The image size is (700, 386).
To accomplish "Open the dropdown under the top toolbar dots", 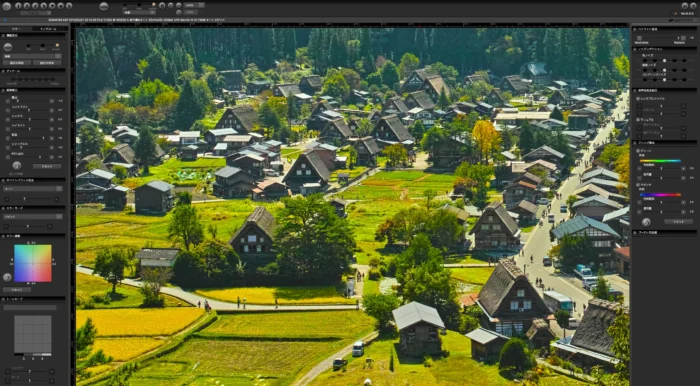I will (139, 12).
